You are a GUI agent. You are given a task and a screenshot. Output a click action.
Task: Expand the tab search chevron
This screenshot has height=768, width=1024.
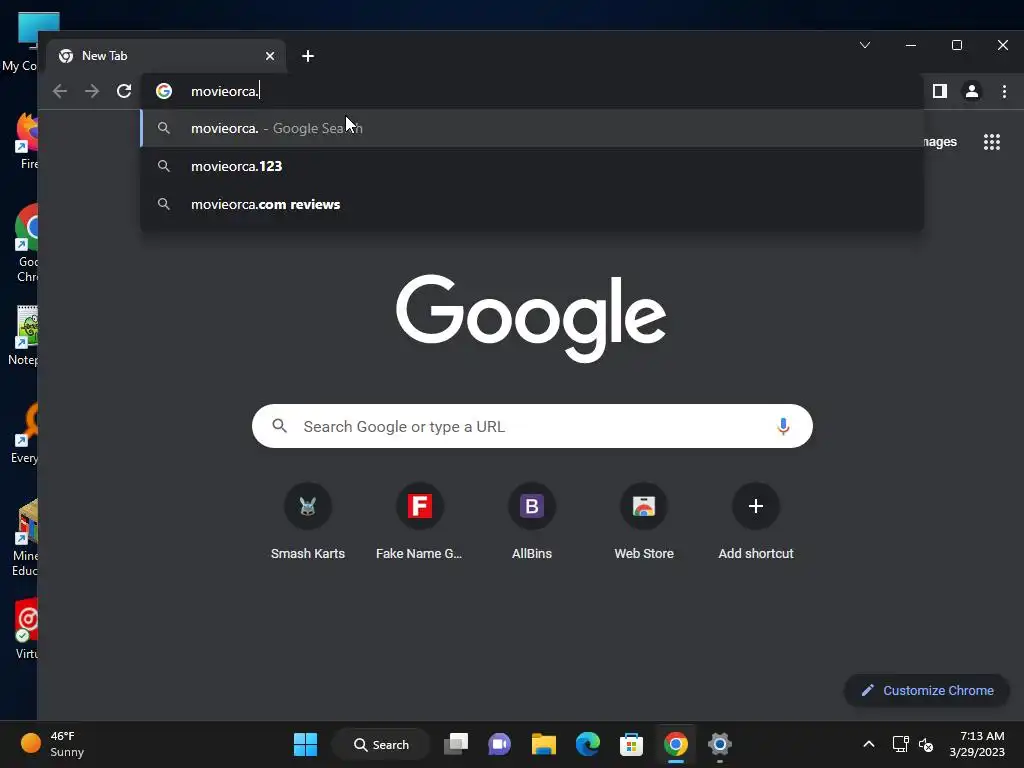865,45
